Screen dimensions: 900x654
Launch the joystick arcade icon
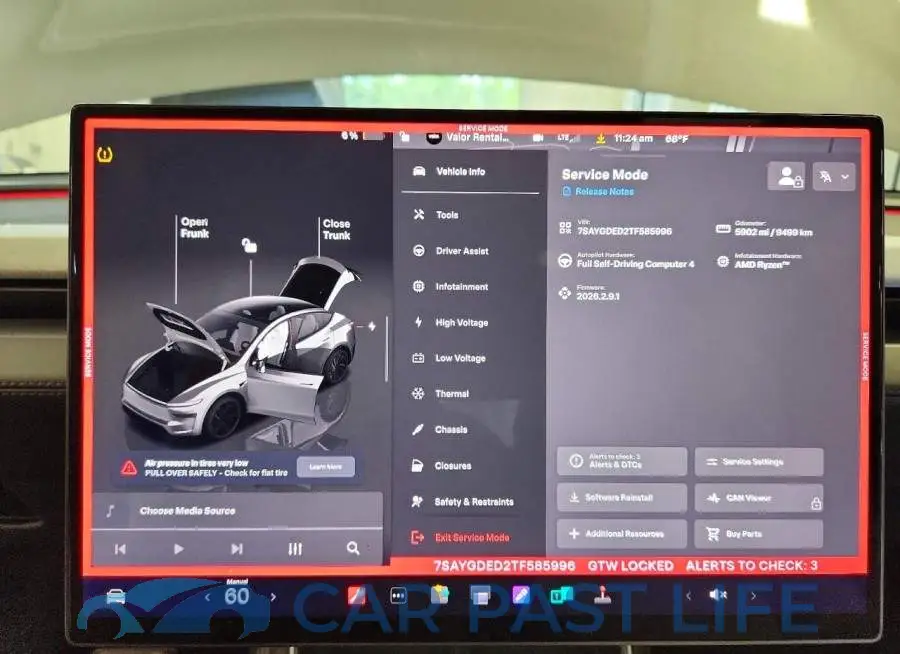[x=603, y=595]
